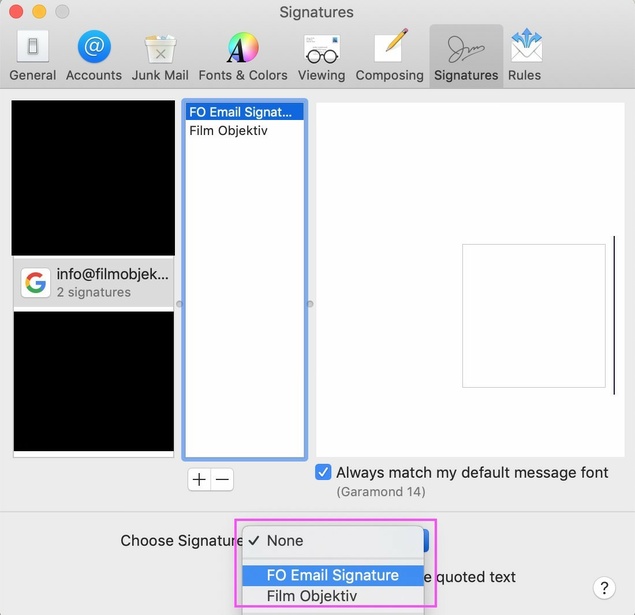
Task: Select FO Email Signat... in the signature list
Action: pyautogui.click(x=244, y=112)
